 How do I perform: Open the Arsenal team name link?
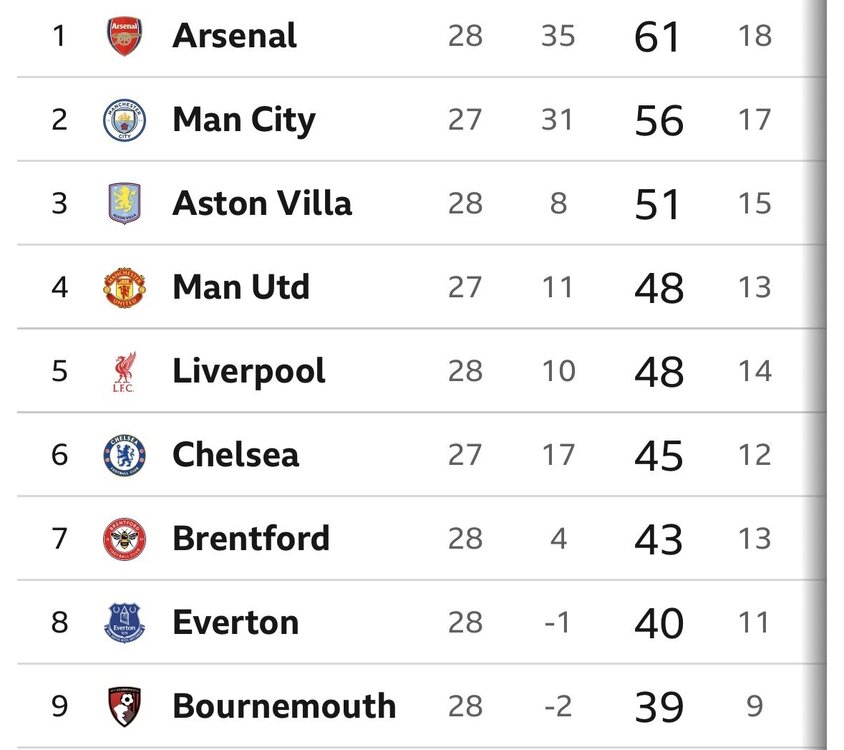[234, 36]
